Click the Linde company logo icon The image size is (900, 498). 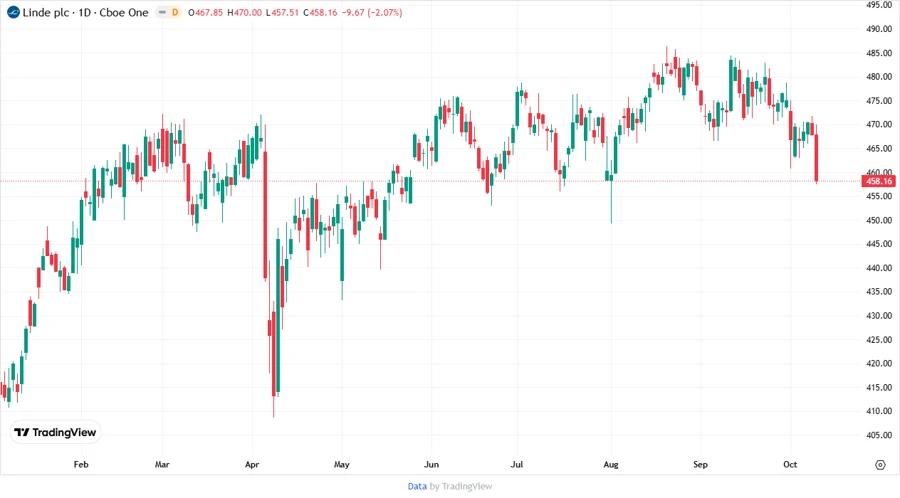click(x=11, y=12)
